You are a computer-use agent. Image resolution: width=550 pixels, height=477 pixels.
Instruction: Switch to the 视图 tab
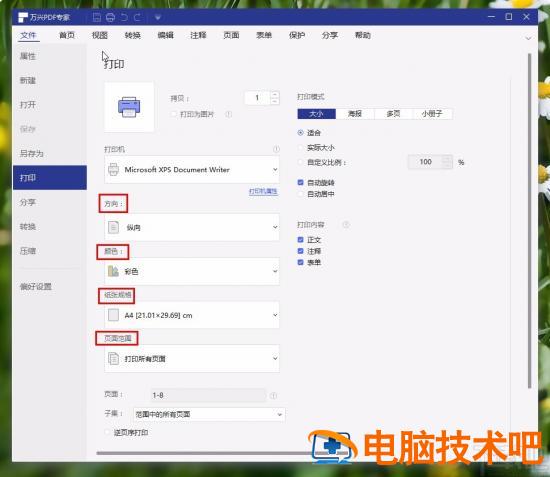pos(100,35)
